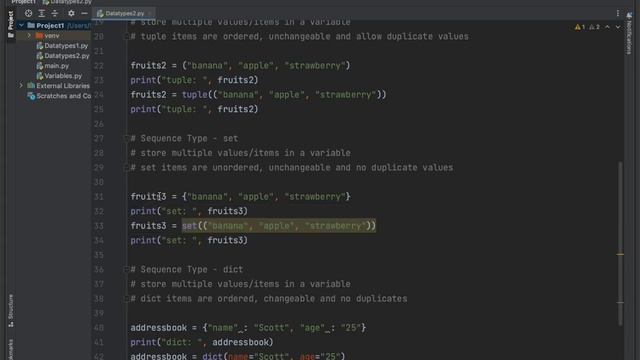The height and width of the screenshot is (360, 640).
Task: Select Scratches and Consoles node
Action: tap(64, 96)
